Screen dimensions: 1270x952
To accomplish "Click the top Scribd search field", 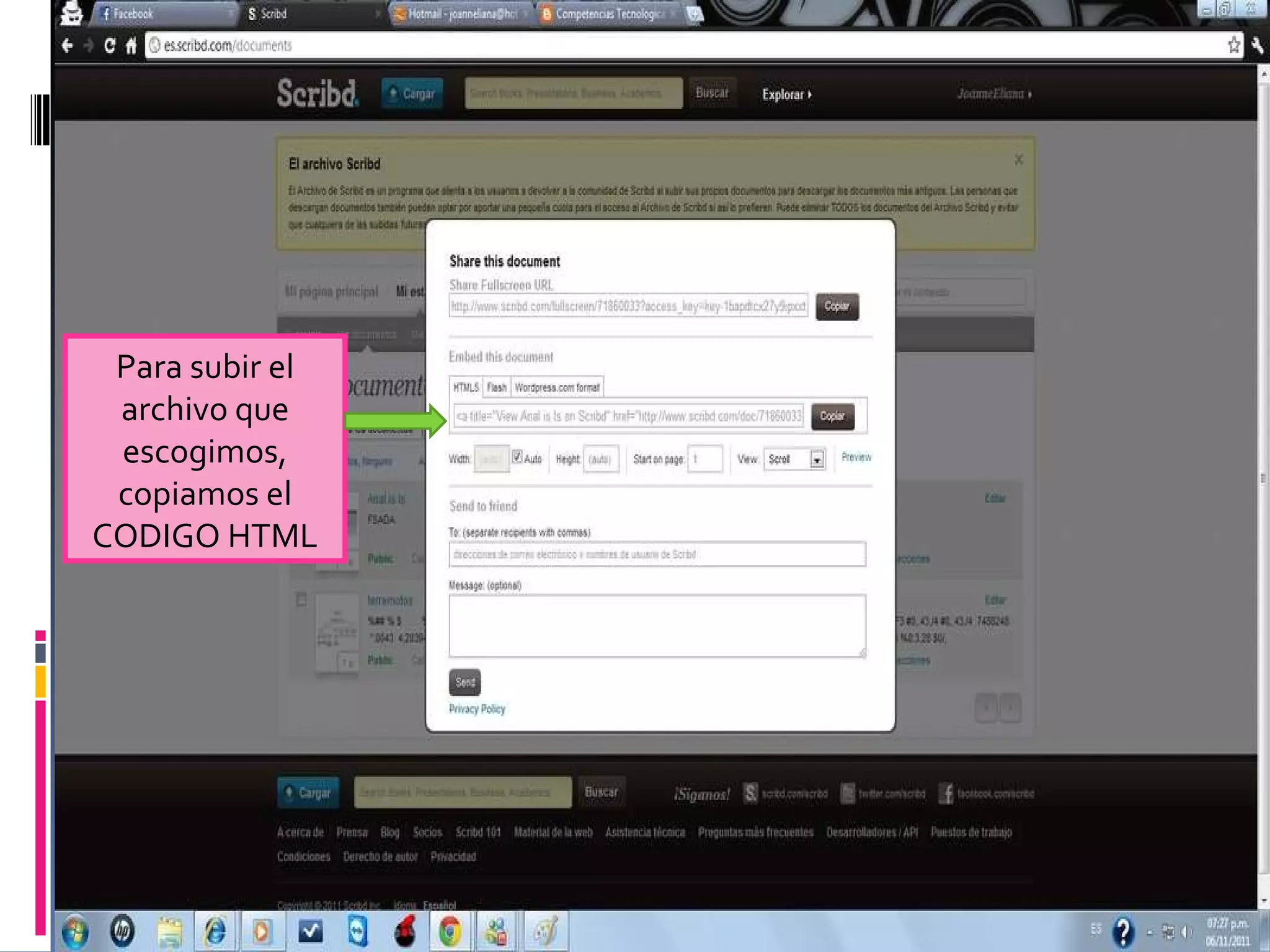I will pos(574,94).
